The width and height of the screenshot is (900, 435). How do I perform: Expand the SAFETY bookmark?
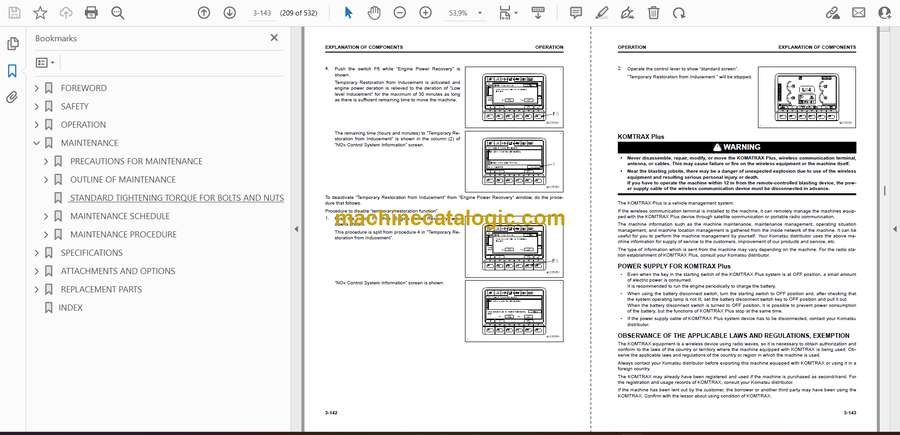[37, 106]
